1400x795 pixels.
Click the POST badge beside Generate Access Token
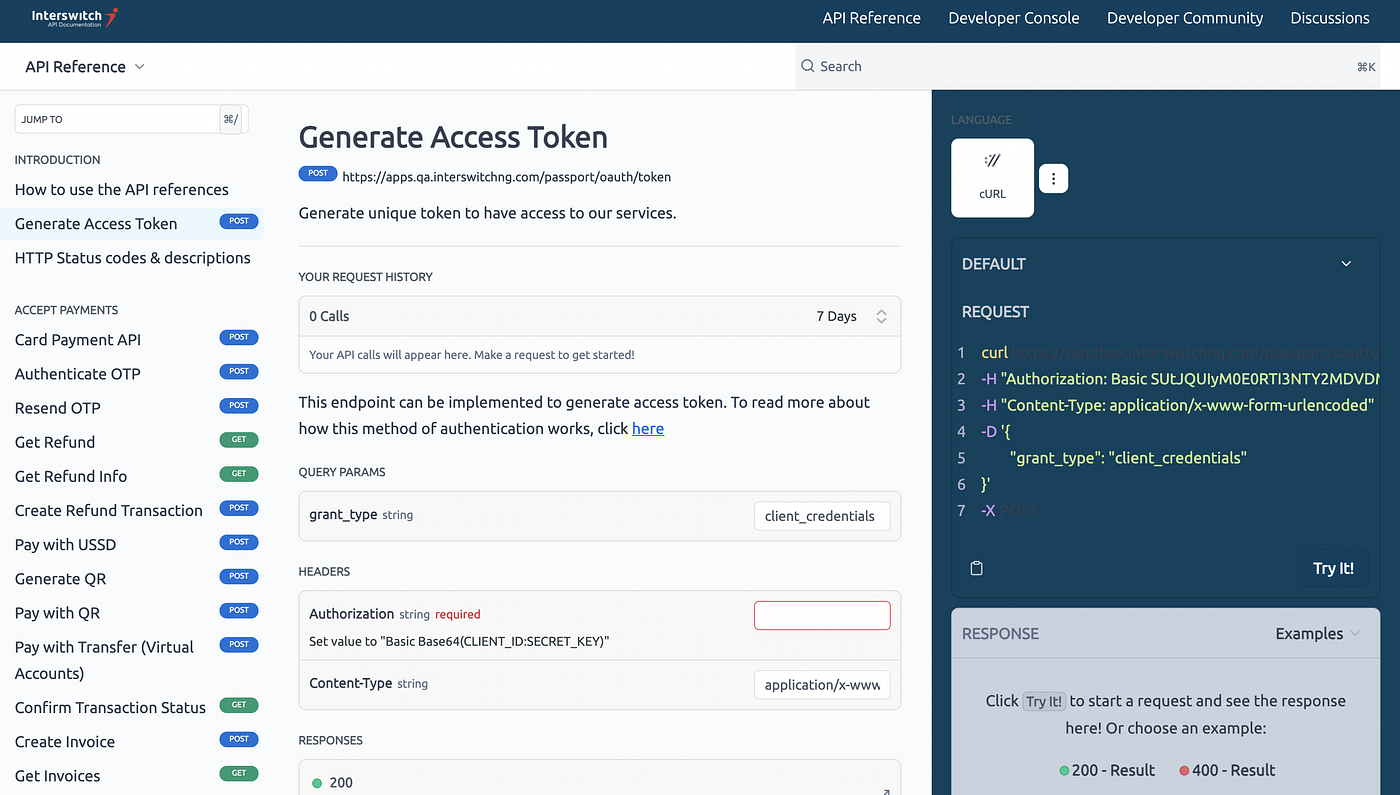tap(239, 221)
